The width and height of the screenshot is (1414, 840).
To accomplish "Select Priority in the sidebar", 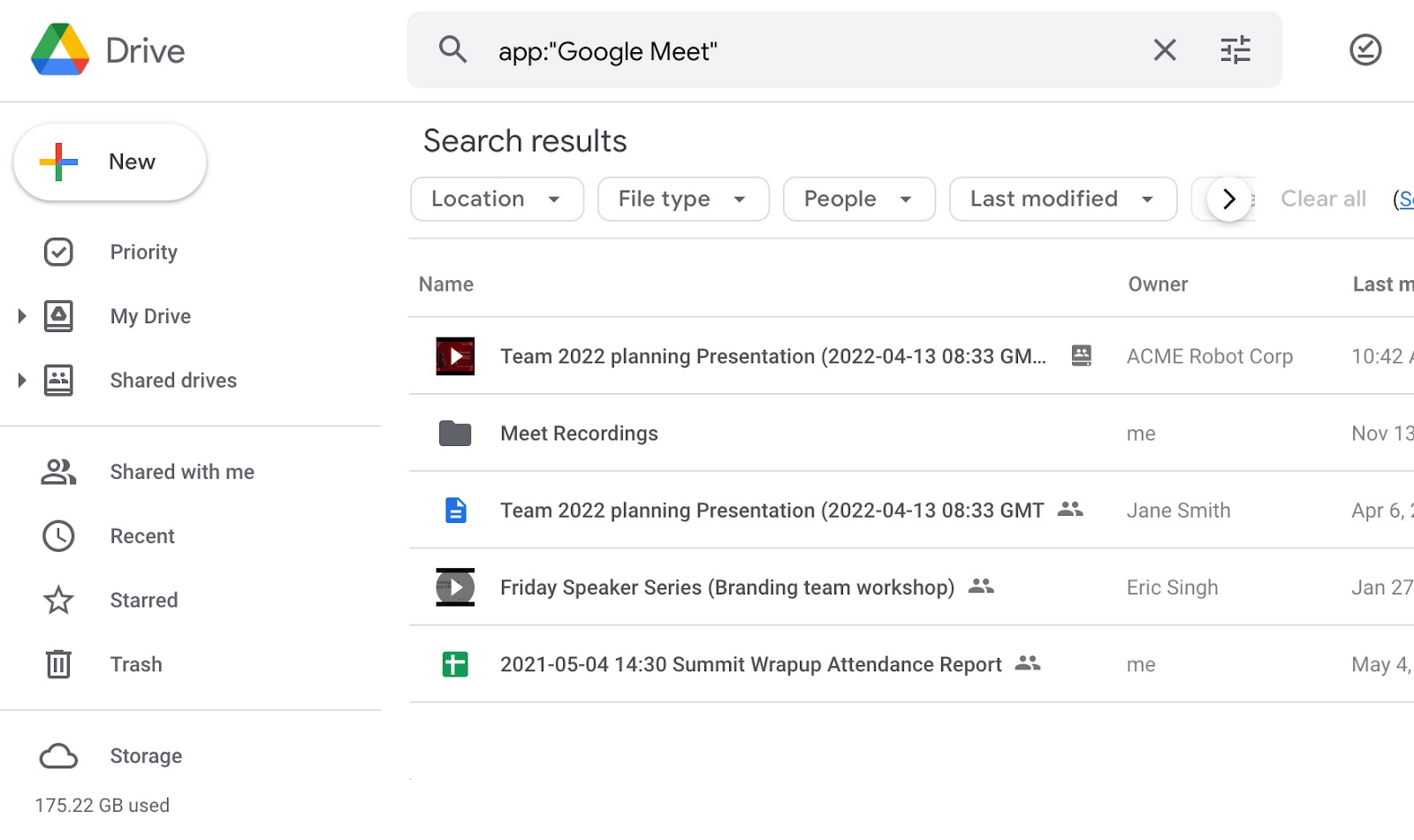I will (143, 253).
